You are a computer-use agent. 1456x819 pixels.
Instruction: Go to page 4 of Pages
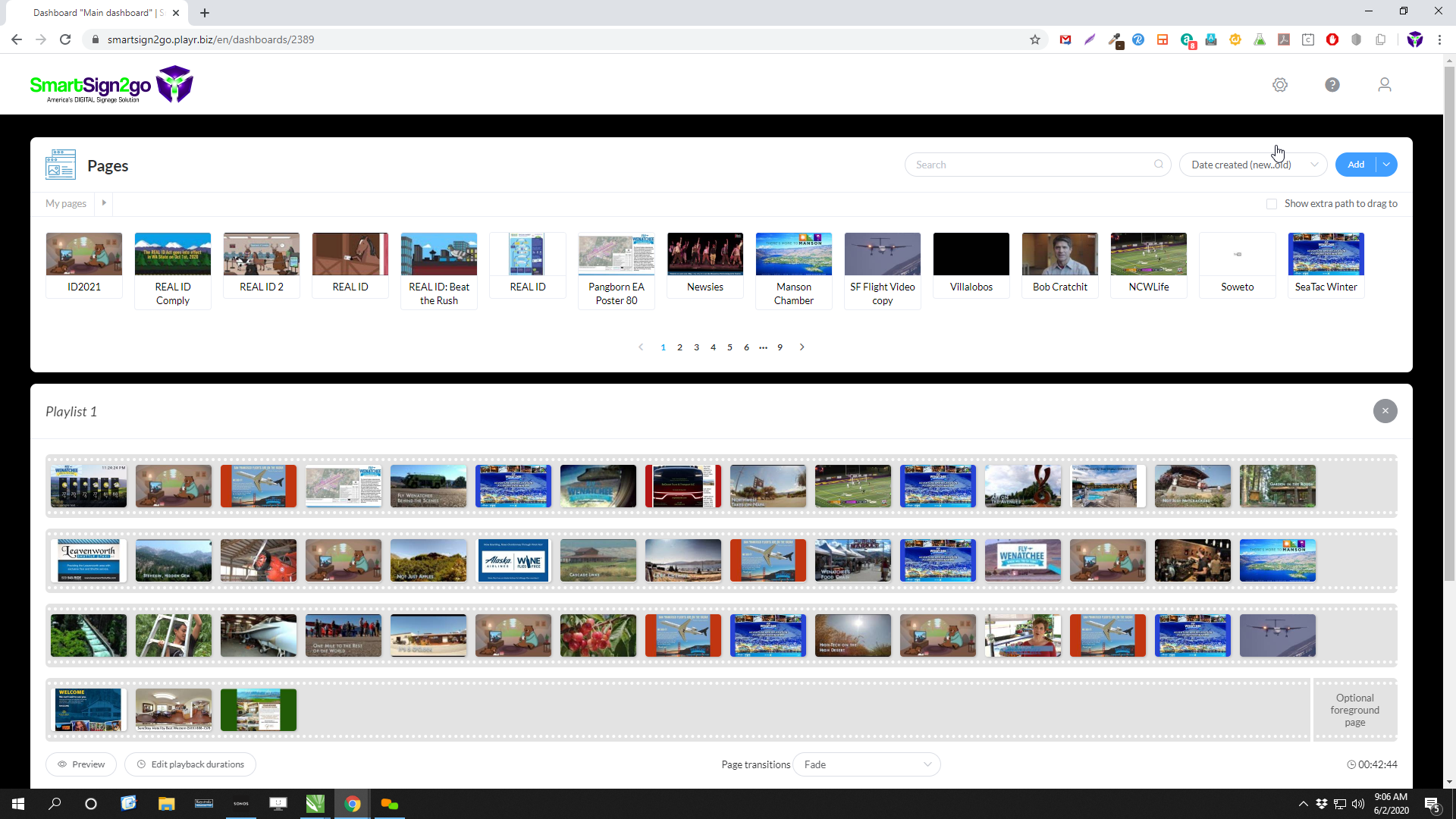click(x=713, y=347)
